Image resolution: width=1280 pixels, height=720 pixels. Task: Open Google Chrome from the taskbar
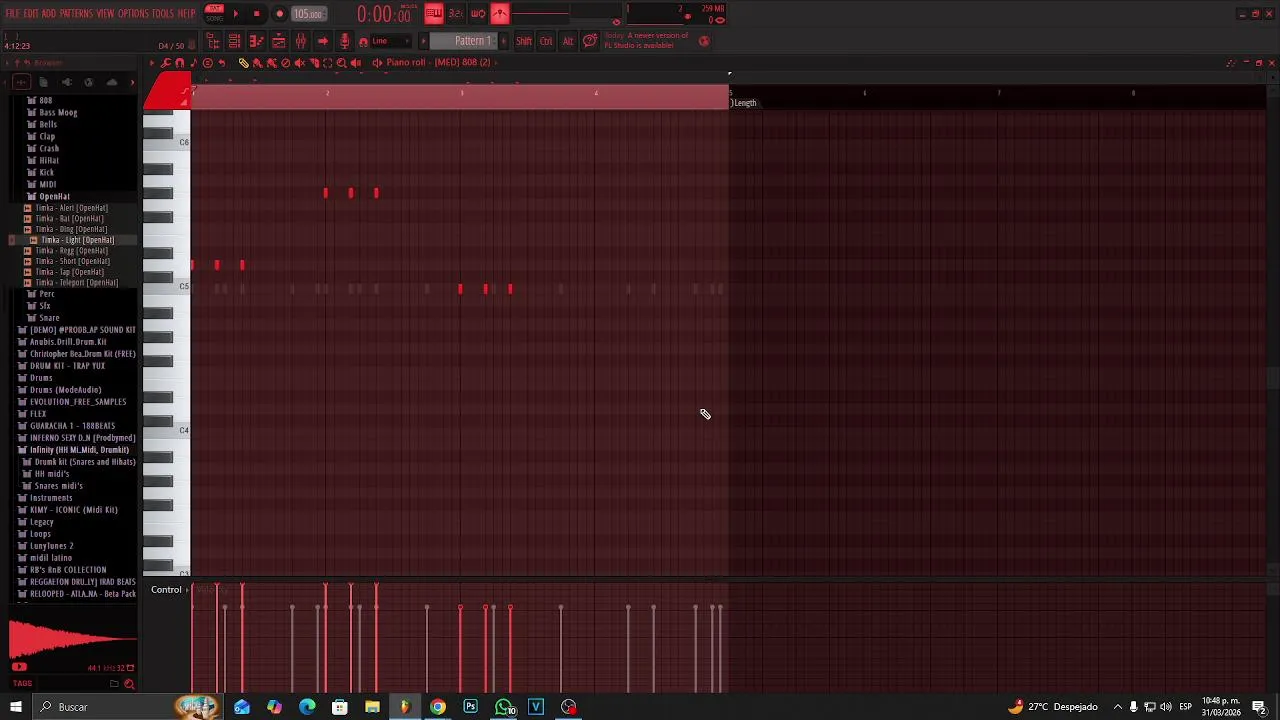(x=438, y=707)
